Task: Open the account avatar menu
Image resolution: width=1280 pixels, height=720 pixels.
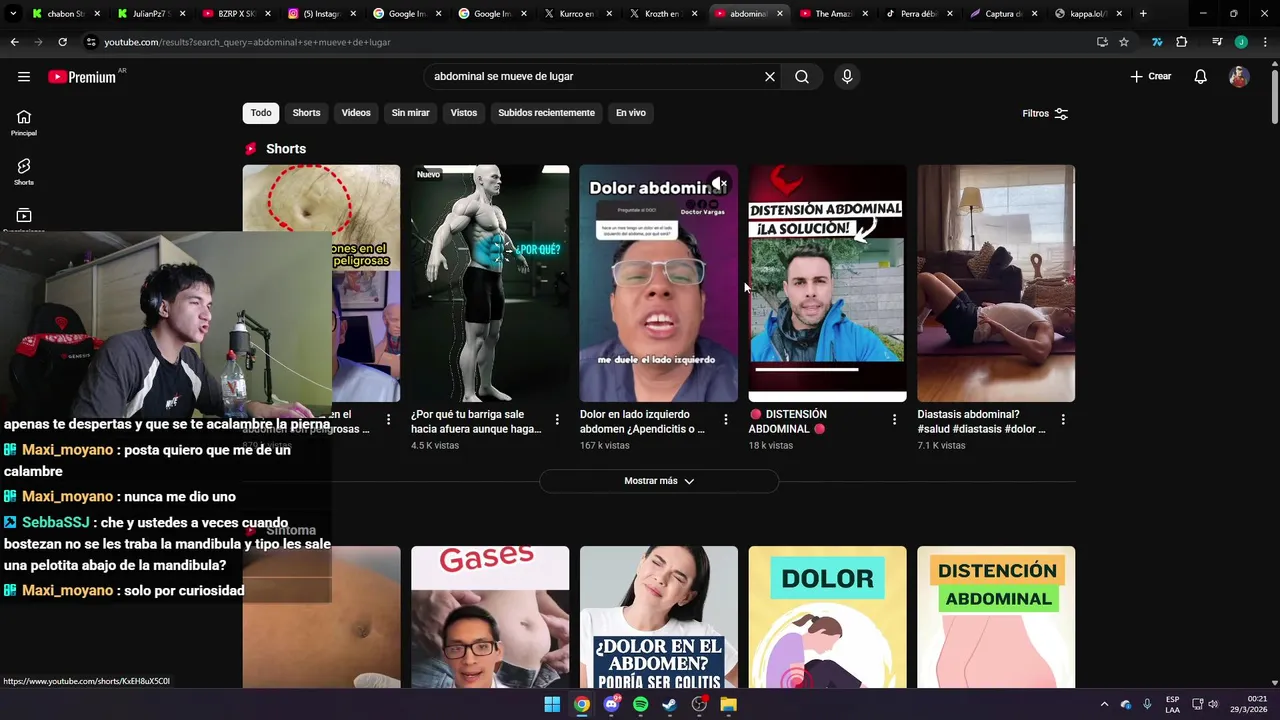Action: click(x=1239, y=76)
